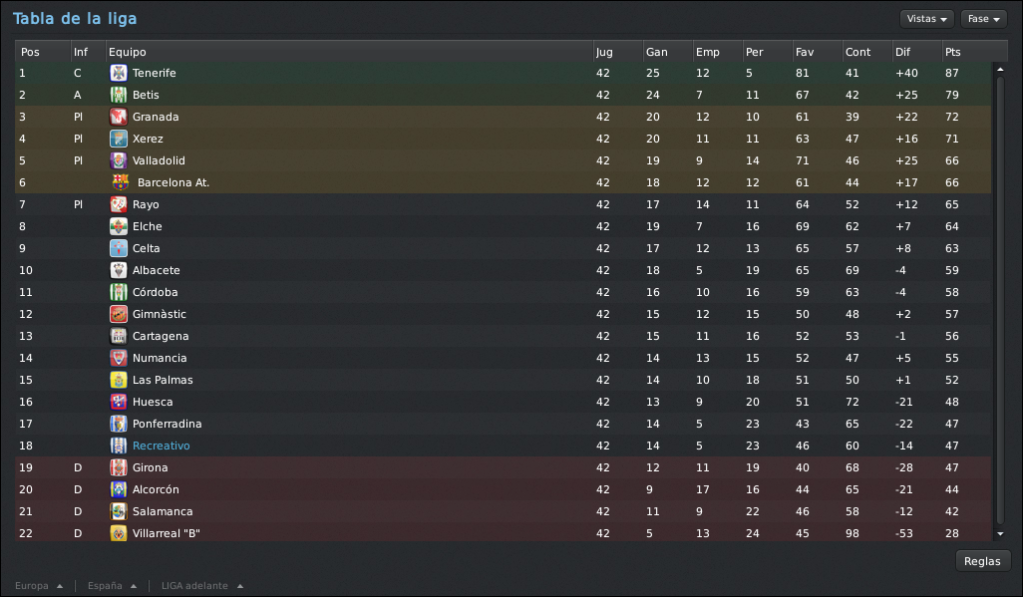Select the Barcelona At. crest icon
The image size is (1023, 597).
point(121,182)
